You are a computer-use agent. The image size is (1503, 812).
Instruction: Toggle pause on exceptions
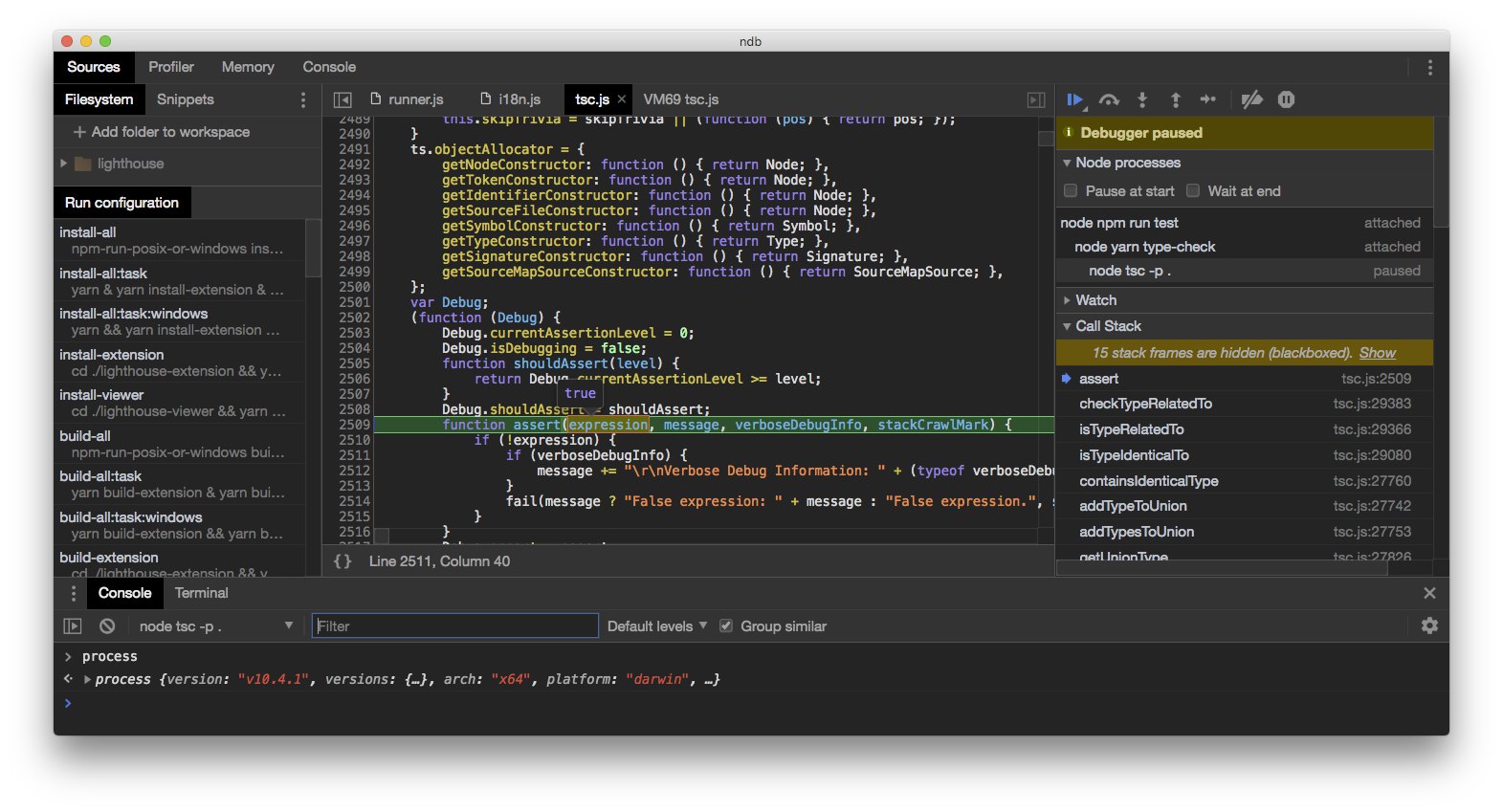click(1287, 99)
